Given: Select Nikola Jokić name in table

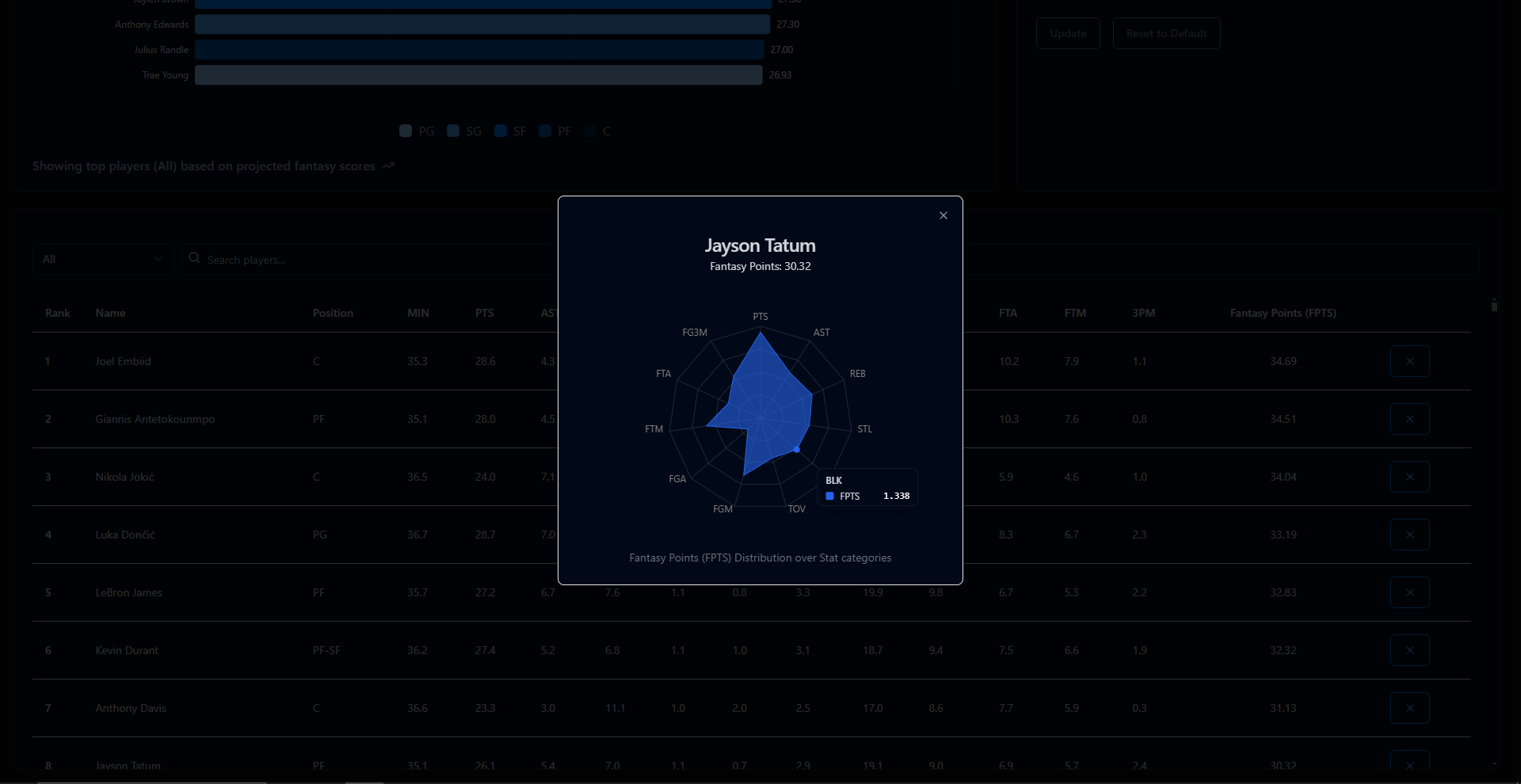Looking at the screenshot, I should [124, 477].
